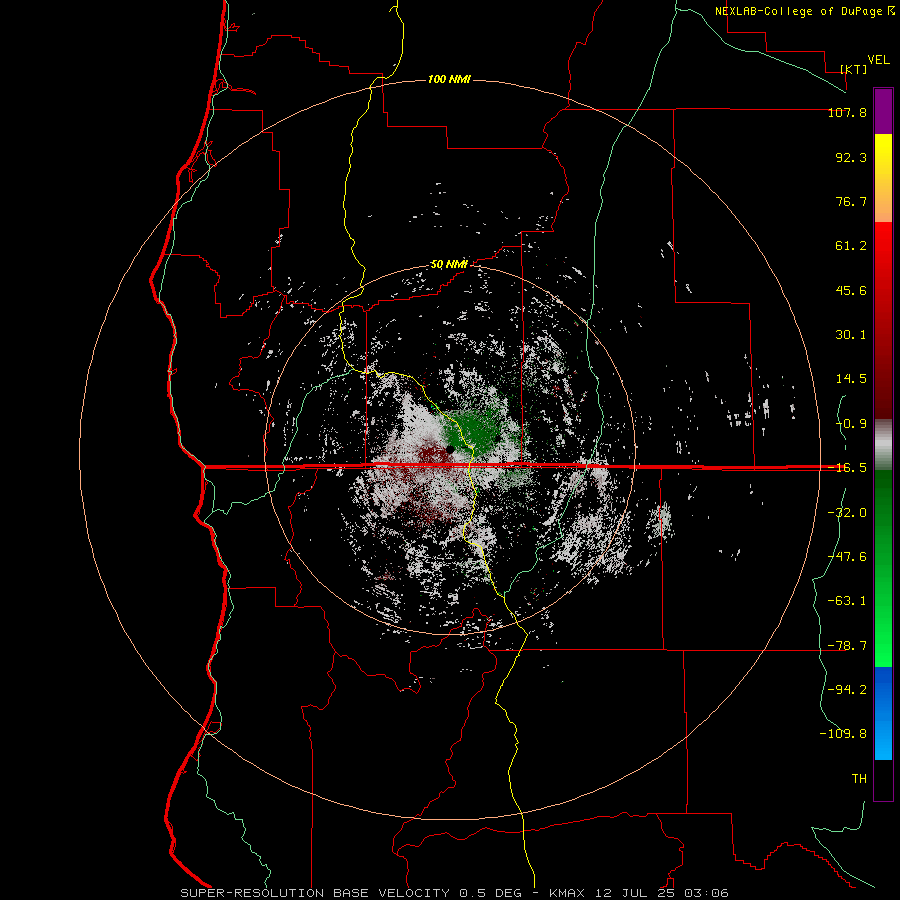Select the 107.8 scale value

[x=847, y=112]
